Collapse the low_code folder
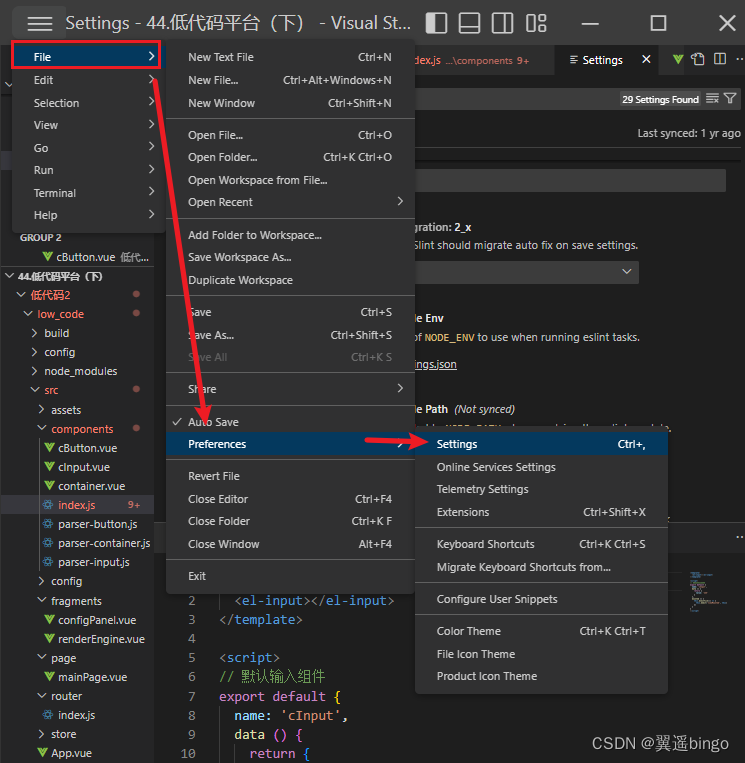 (28, 314)
